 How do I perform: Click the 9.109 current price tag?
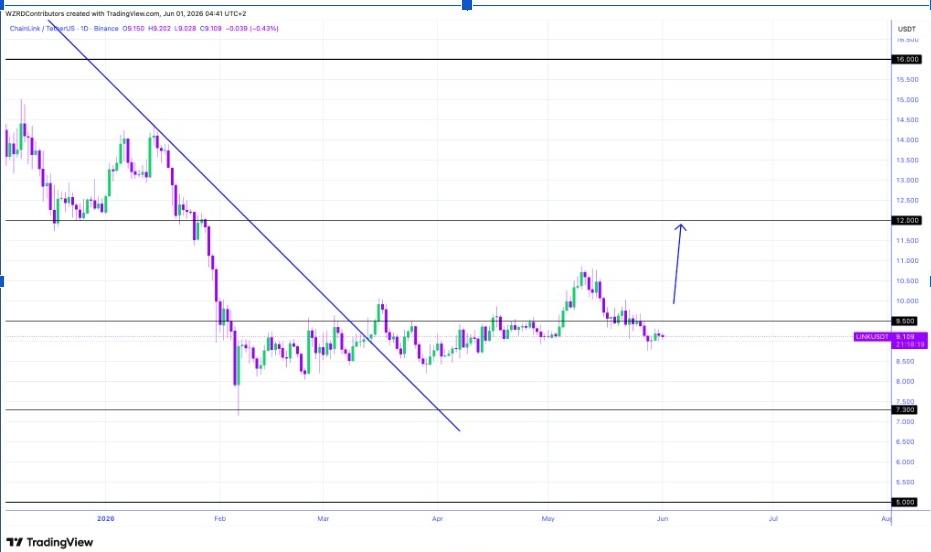point(905,337)
